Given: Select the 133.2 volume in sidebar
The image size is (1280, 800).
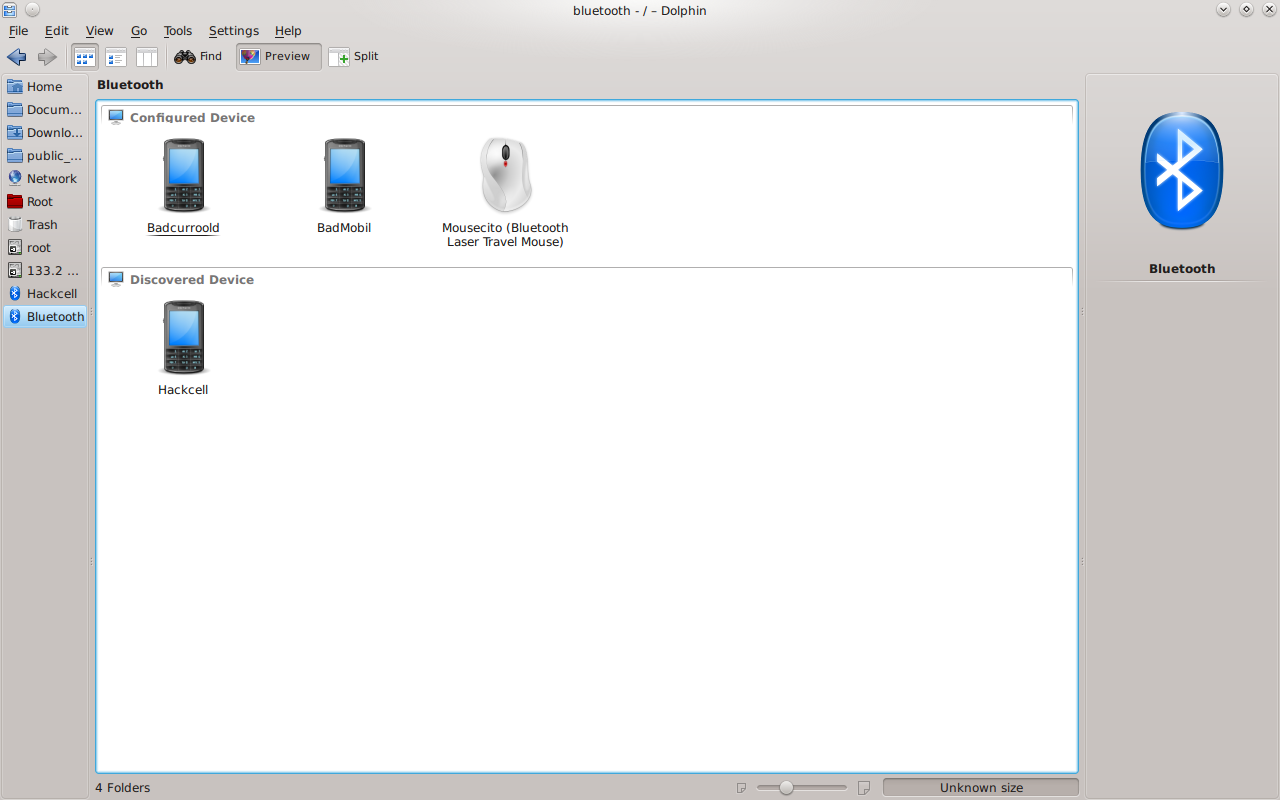Looking at the screenshot, I should point(45,271).
